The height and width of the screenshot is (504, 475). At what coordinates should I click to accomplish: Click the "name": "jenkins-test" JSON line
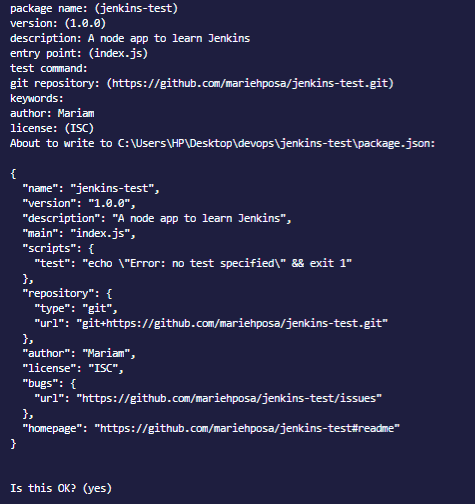(x=91, y=188)
